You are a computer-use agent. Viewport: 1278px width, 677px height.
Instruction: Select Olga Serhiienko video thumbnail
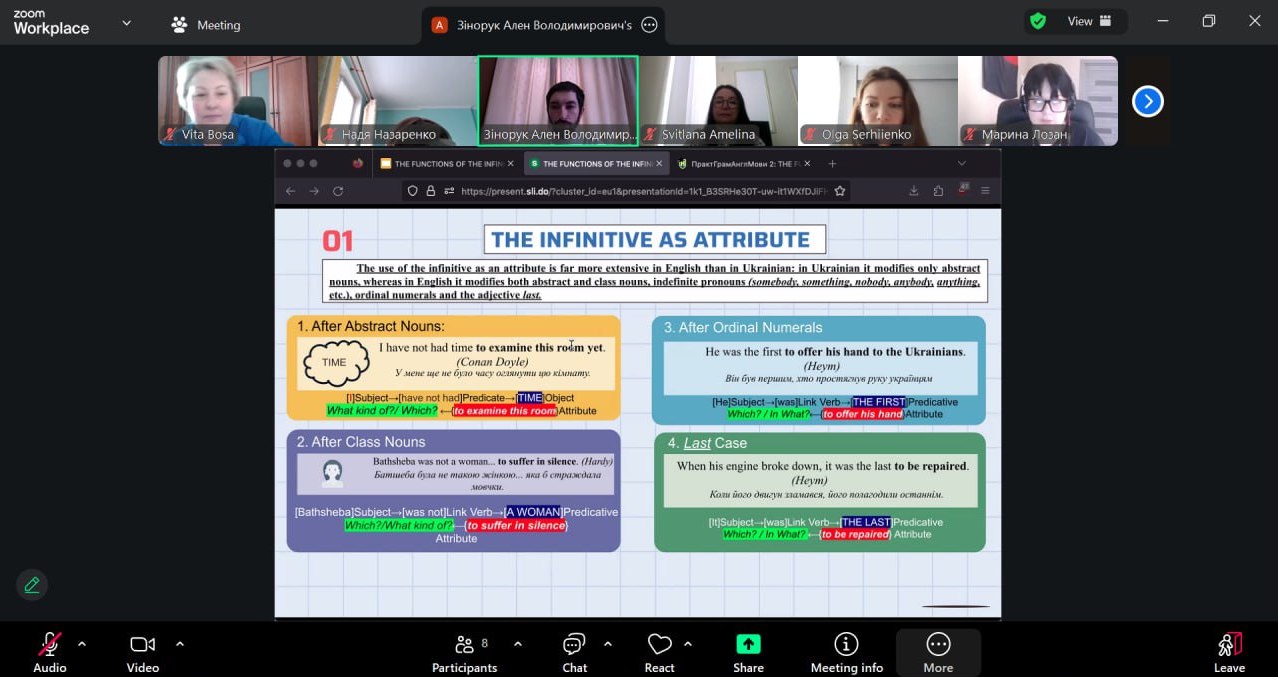877,101
